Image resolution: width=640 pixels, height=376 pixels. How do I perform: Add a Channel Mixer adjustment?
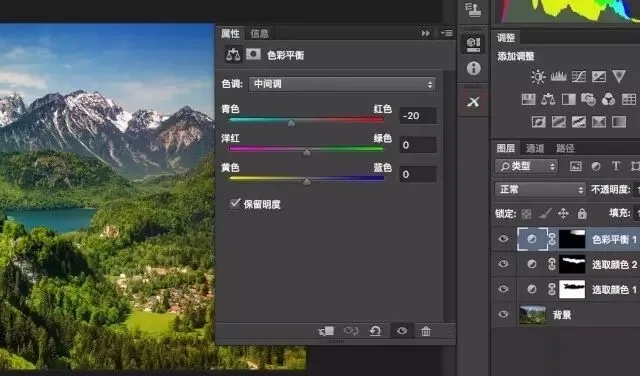pos(608,99)
